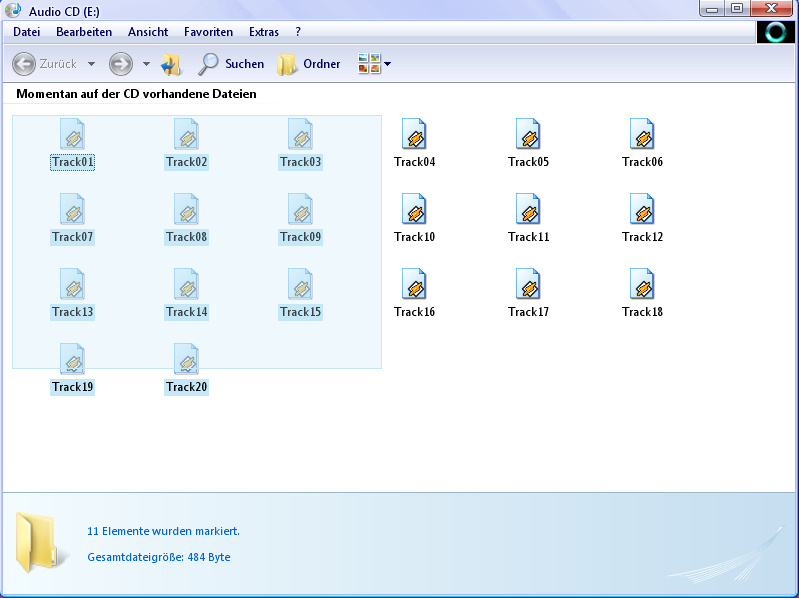Screen dimensions: 799x598
Task: Open the Extras menu
Action: click(264, 32)
